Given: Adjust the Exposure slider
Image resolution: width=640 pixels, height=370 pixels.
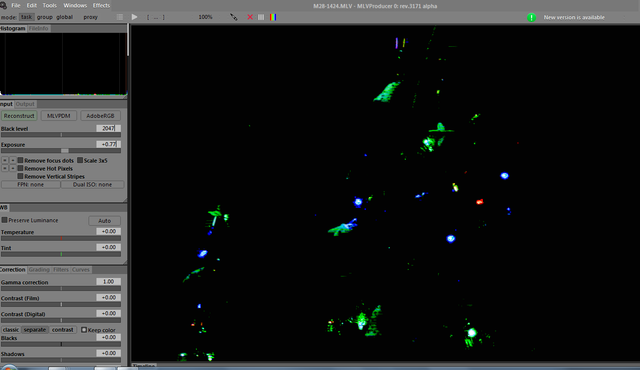Looking at the screenshot, I should [x=61, y=151].
